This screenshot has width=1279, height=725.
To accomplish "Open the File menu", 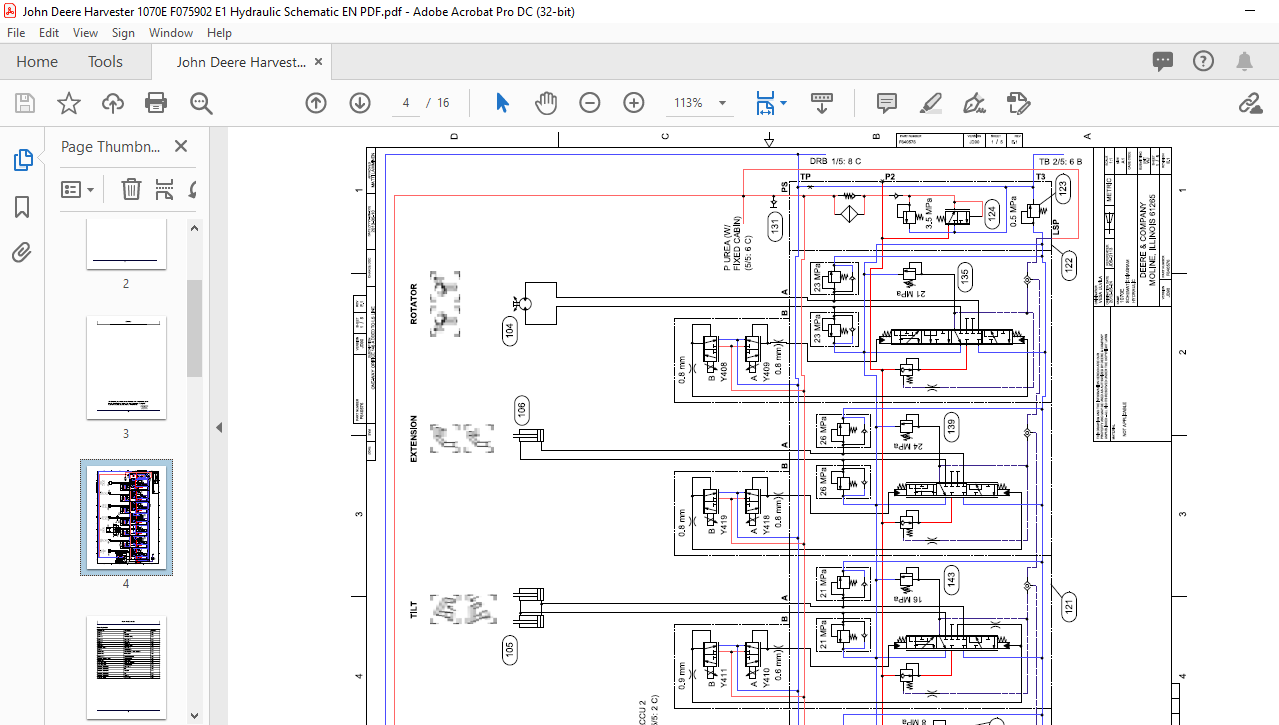I will (x=16, y=33).
